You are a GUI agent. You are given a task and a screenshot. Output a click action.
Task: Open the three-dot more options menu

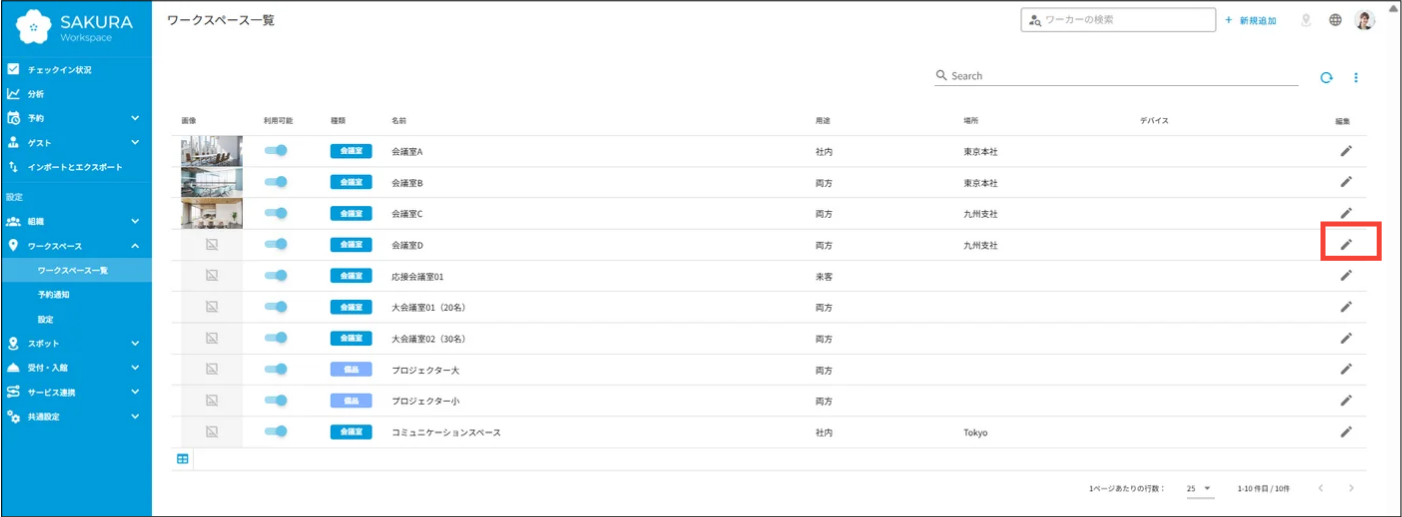[x=1356, y=77]
